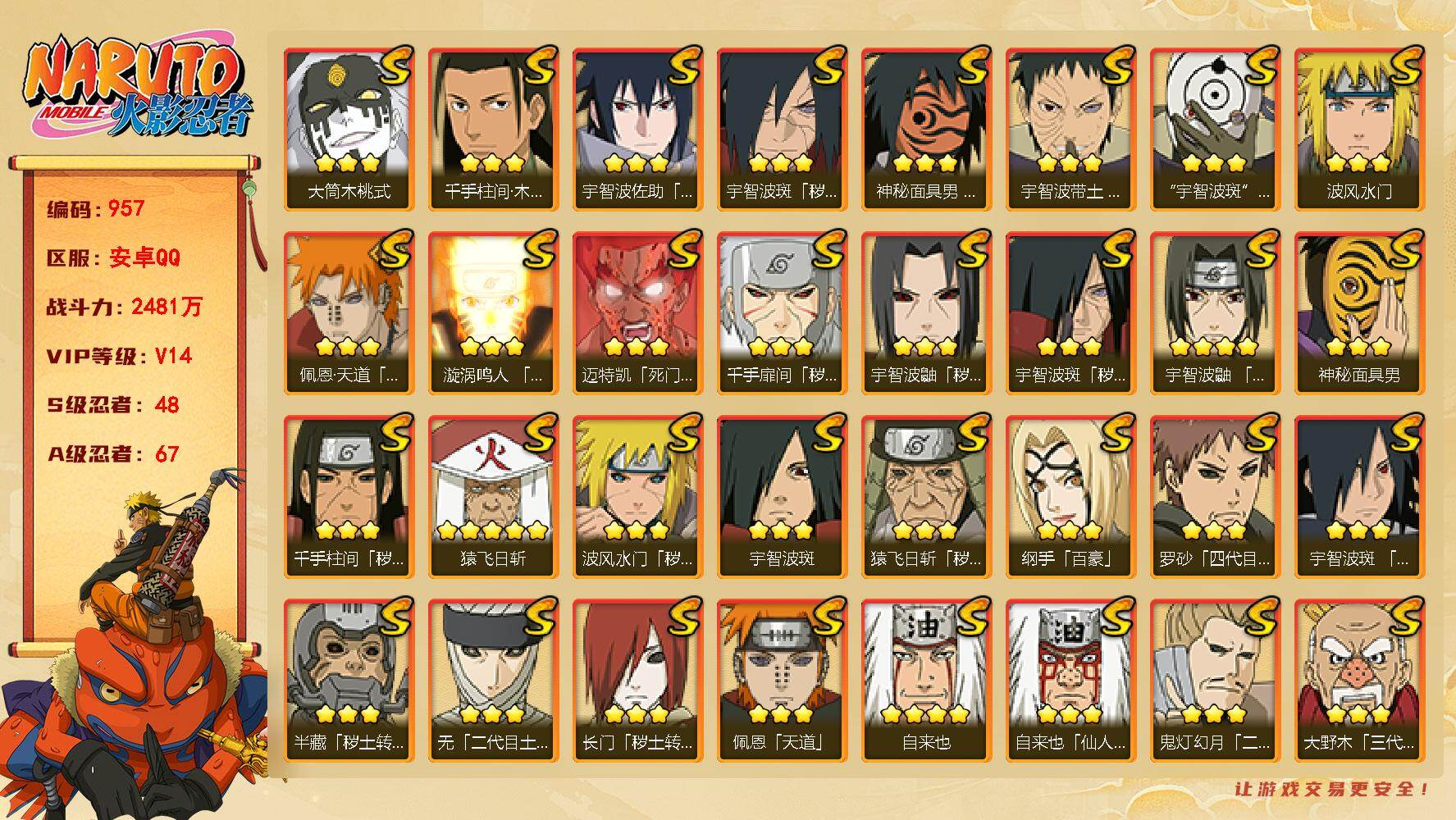The width and height of the screenshot is (1456, 820).
Task: Click the 漩涡鸣人 glowing chakra card
Action: (x=493, y=313)
